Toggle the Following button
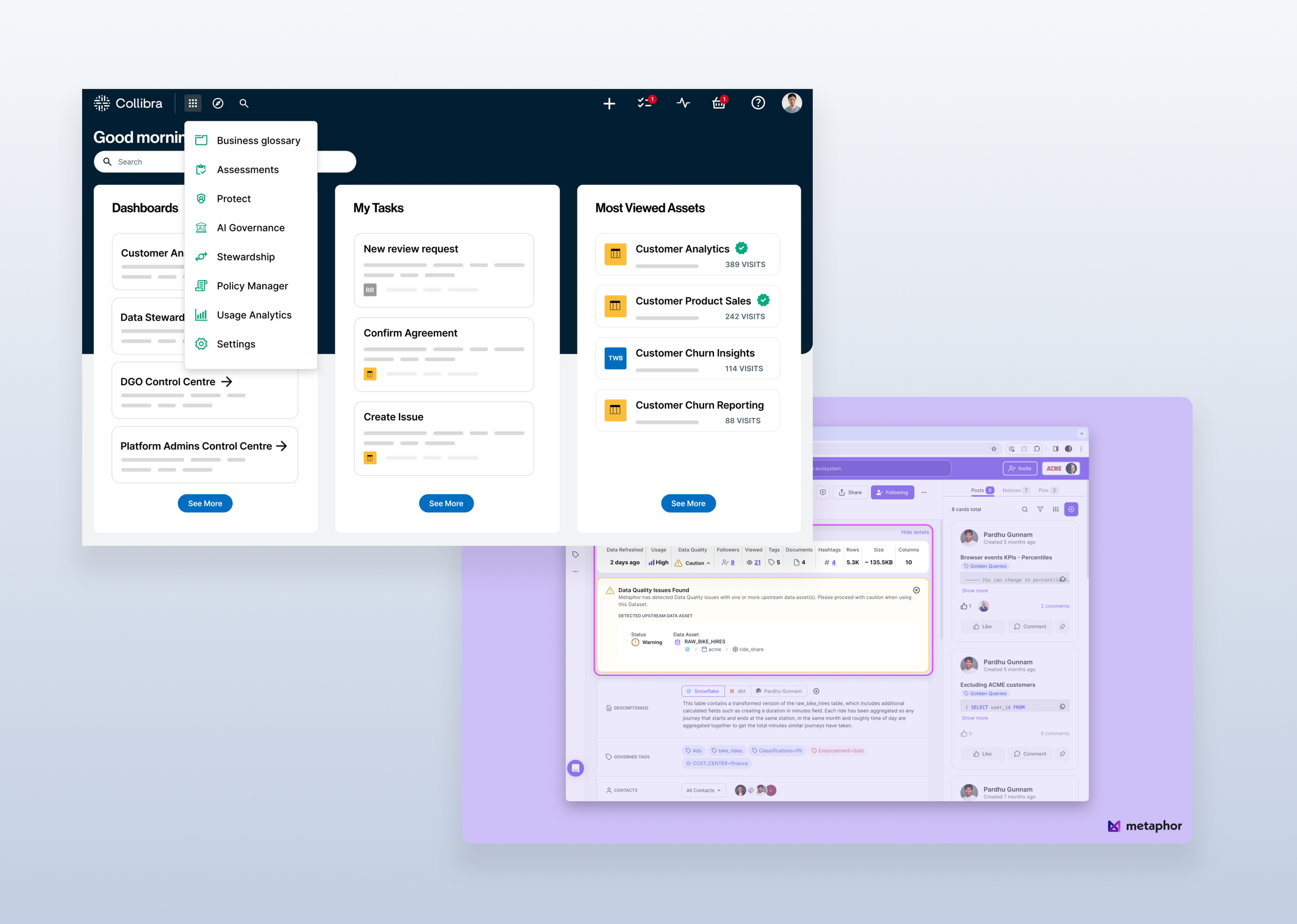Image resolution: width=1297 pixels, height=924 pixels. coord(892,492)
